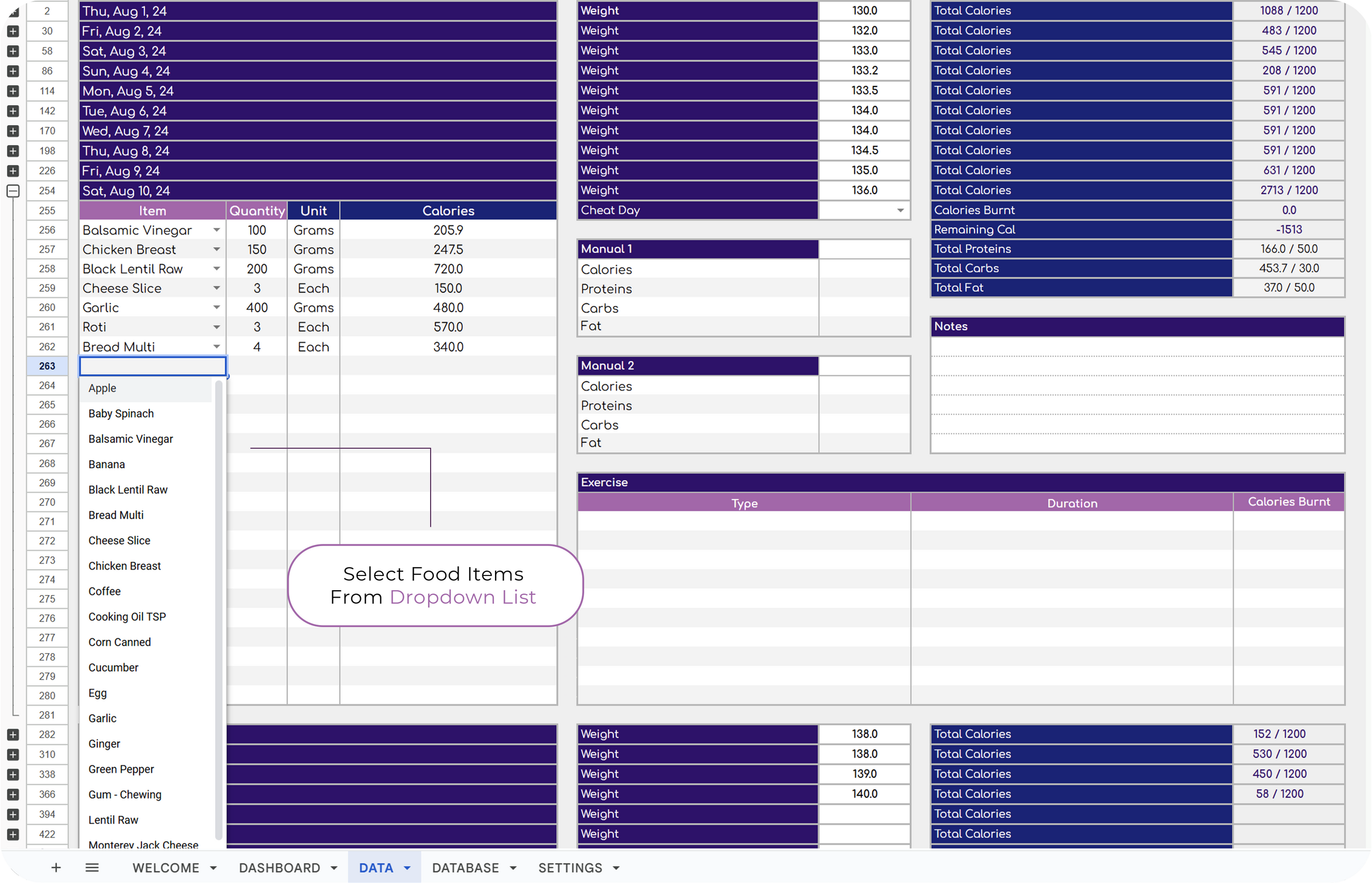
Task: Expand the row group at row 114
Action: pyautogui.click(x=13, y=91)
